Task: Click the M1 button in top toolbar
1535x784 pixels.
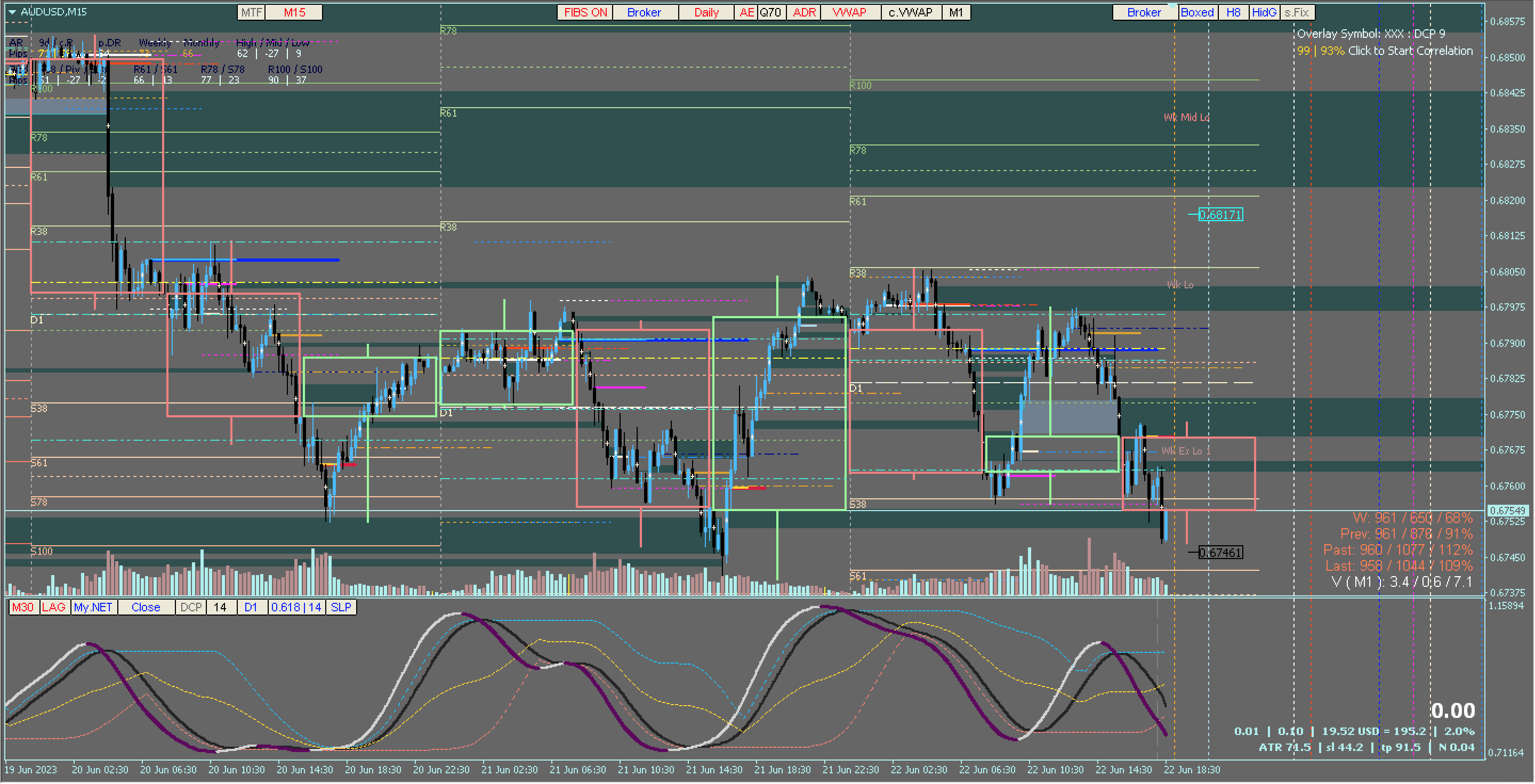Action: (955, 12)
